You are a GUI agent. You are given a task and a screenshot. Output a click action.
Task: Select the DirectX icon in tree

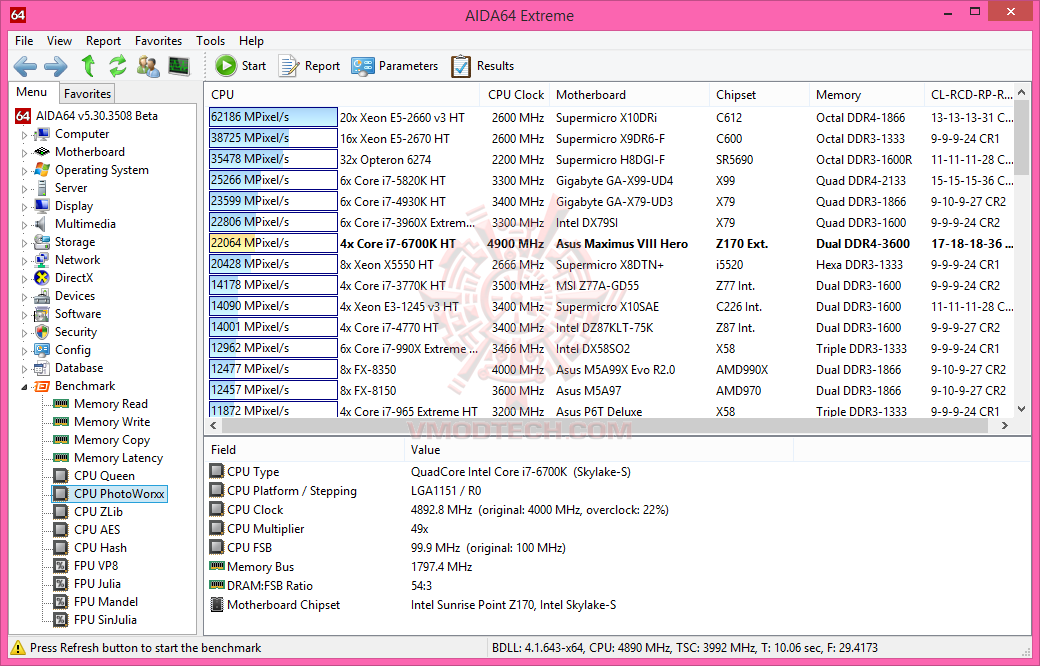click(42, 278)
